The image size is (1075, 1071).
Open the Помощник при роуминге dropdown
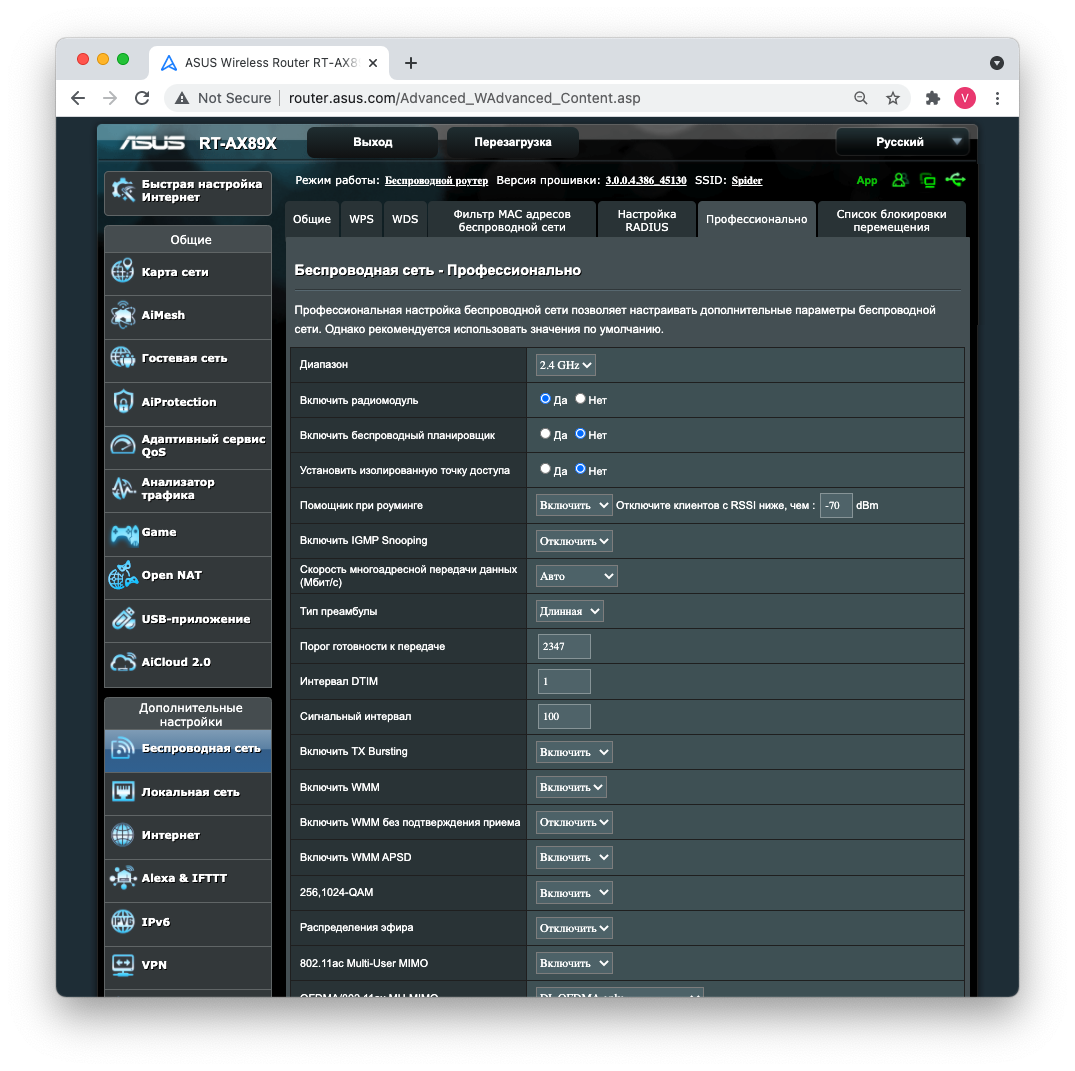point(574,505)
